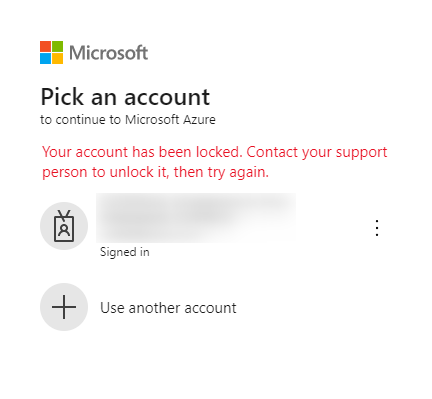Click the yellow square of Microsoft logo
Image resolution: width=432 pixels, height=399 pixels.
57,58
